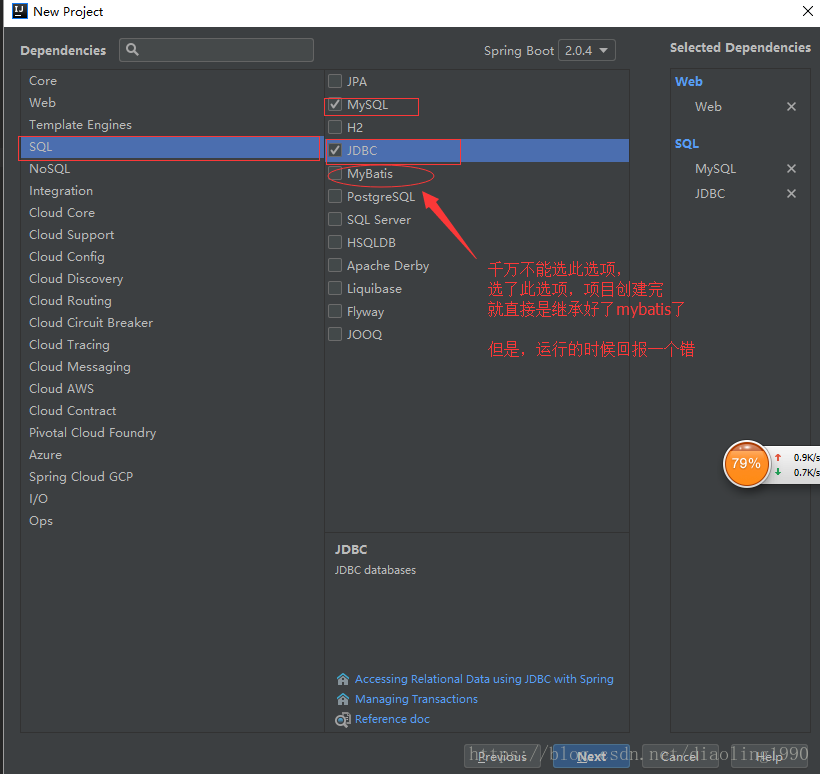This screenshot has width=820, height=774.
Task: Click MySQL in Selected Dependencies list
Action: pos(715,168)
